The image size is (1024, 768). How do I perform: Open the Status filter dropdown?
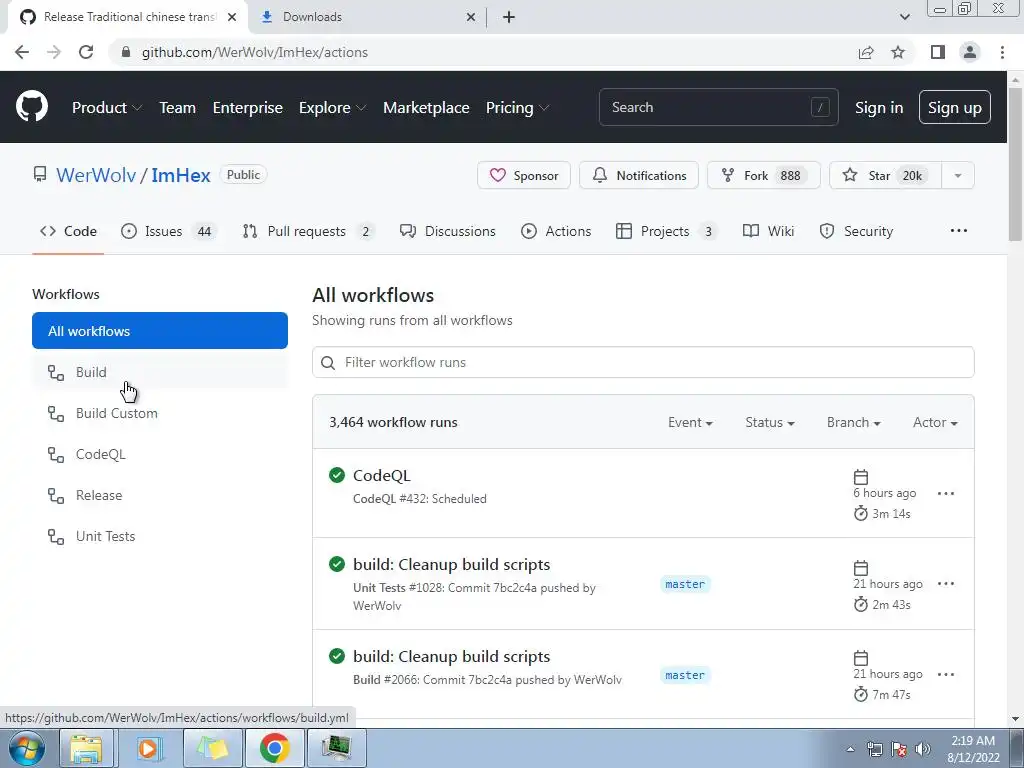[x=770, y=423]
